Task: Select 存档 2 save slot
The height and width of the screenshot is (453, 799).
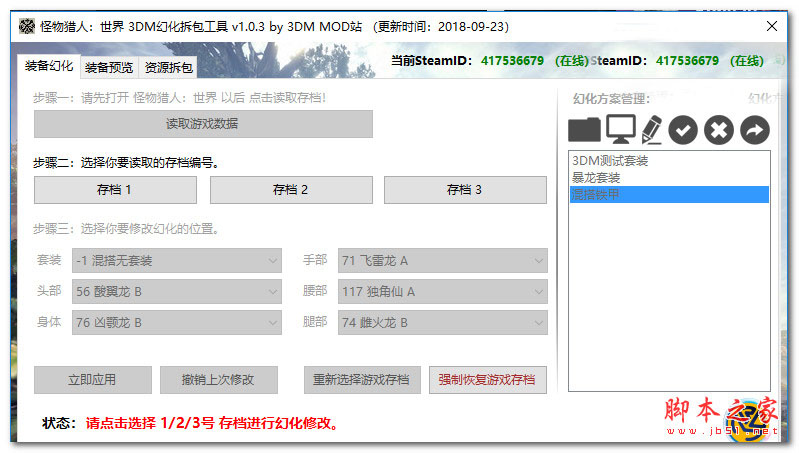Action: coord(291,190)
